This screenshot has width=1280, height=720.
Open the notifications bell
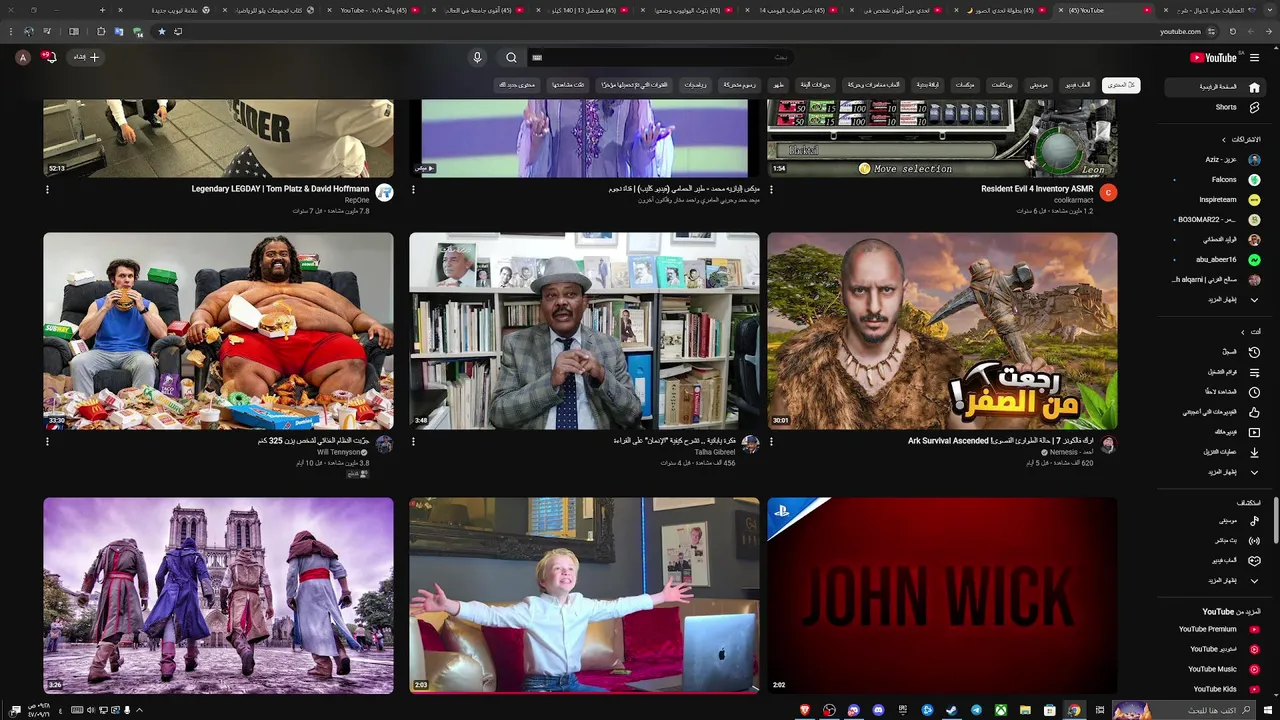click(49, 57)
